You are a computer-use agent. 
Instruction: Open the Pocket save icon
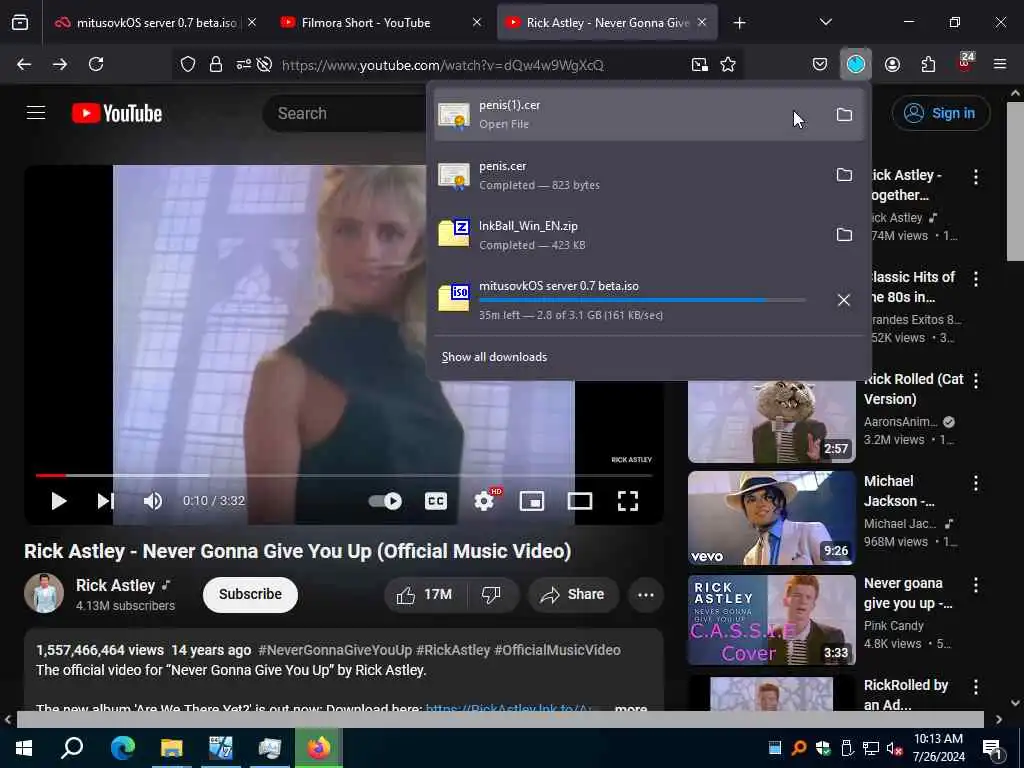click(x=820, y=64)
